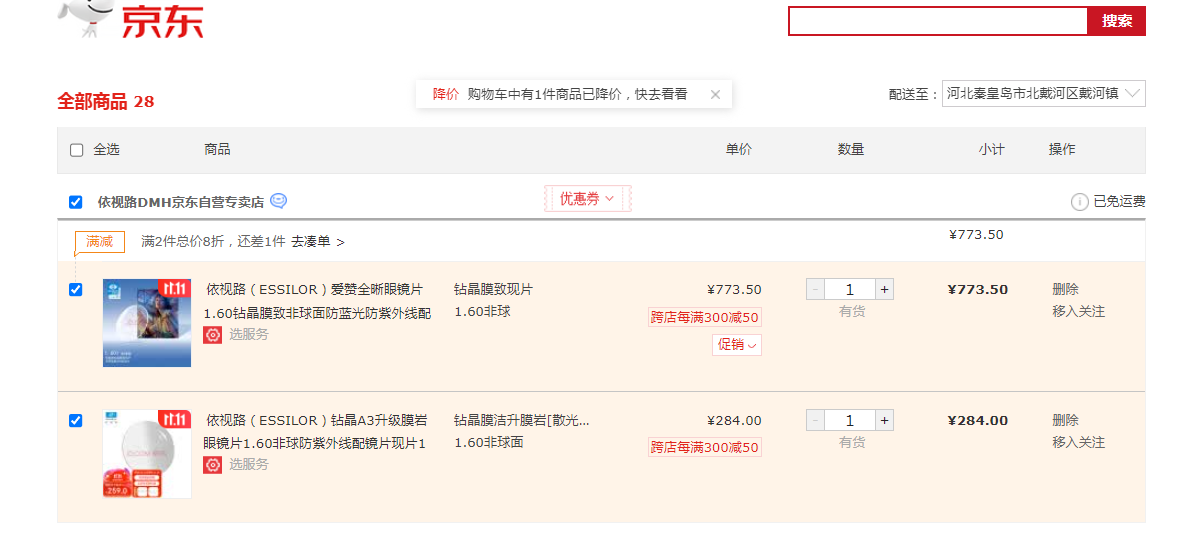Click the quantity field for 钻晶A3 lens
The height and width of the screenshot is (538, 1186).
click(x=850, y=420)
